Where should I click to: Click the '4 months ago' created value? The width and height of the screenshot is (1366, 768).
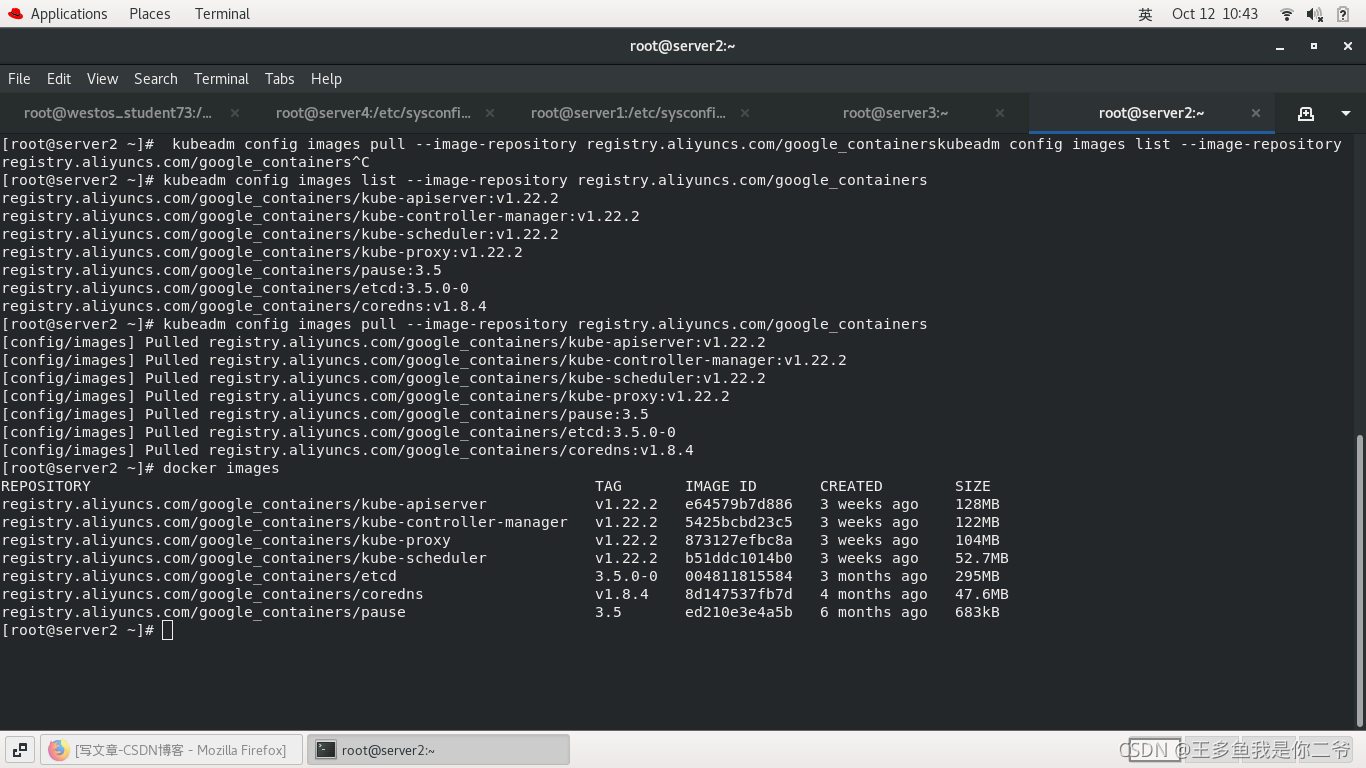(874, 594)
